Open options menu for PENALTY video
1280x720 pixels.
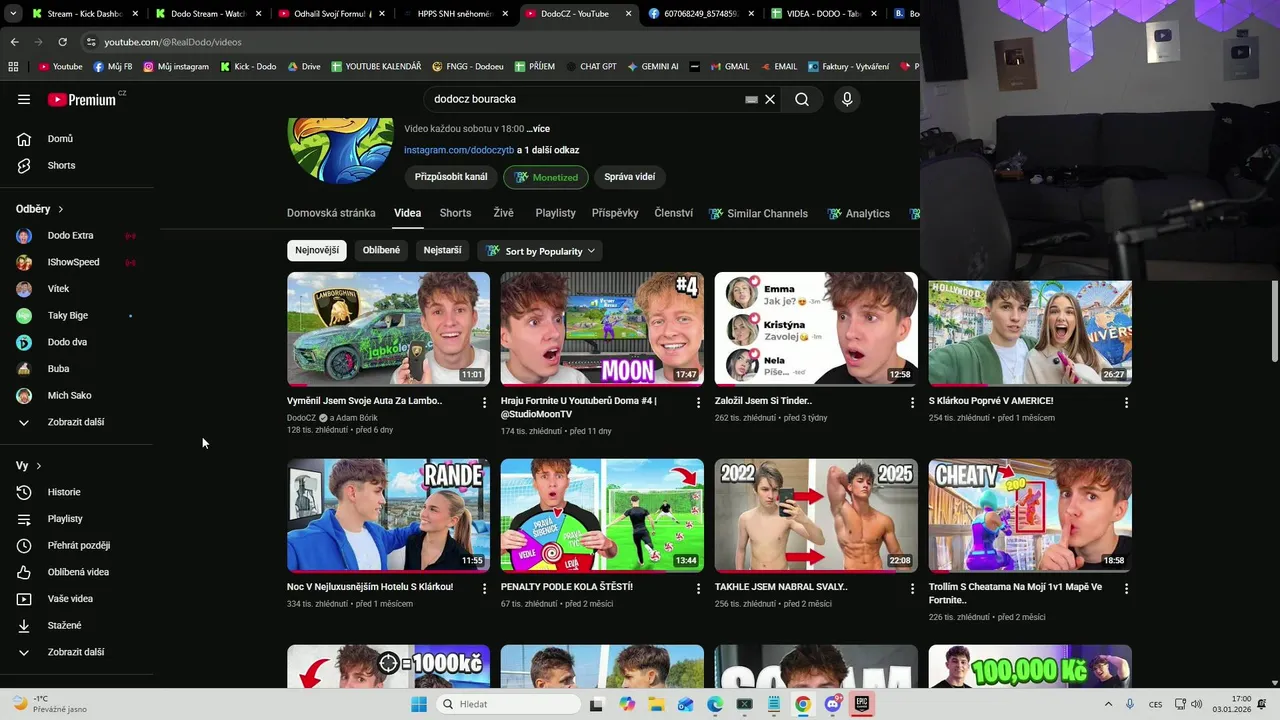tap(698, 589)
